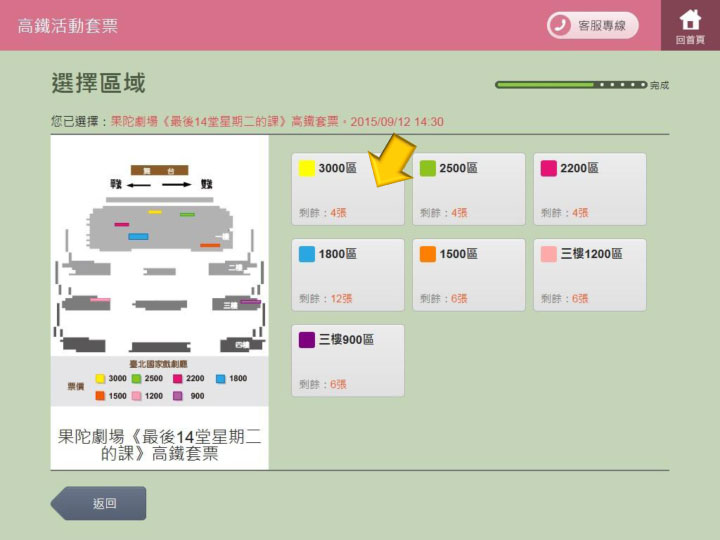Click the progress bar near 完成
This screenshot has width=720, height=540.
coord(571,85)
